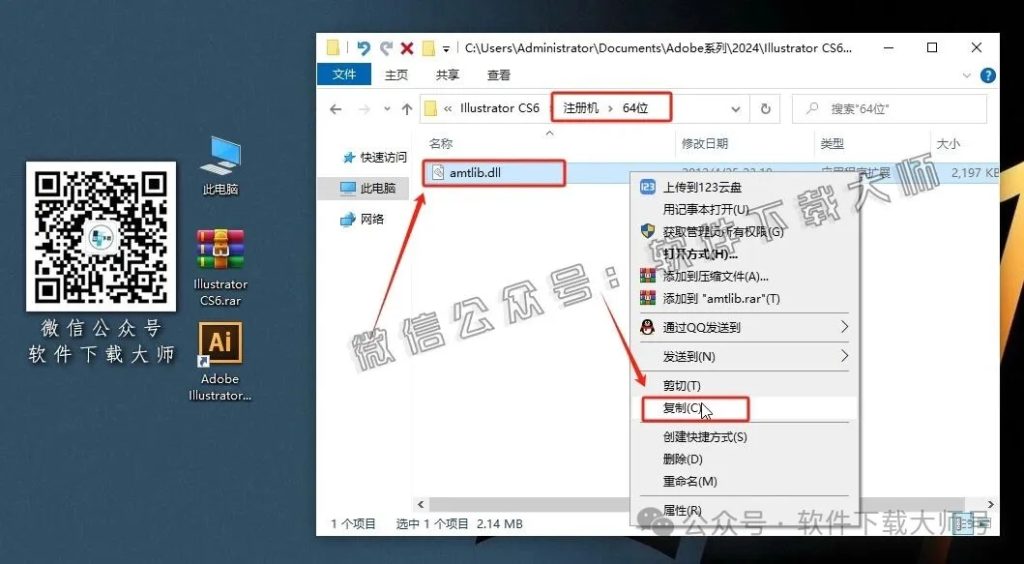This screenshot has width=1024, height=564.
Task: Click the horizontal scrollbar right arrow
Action: pos(991,504)
